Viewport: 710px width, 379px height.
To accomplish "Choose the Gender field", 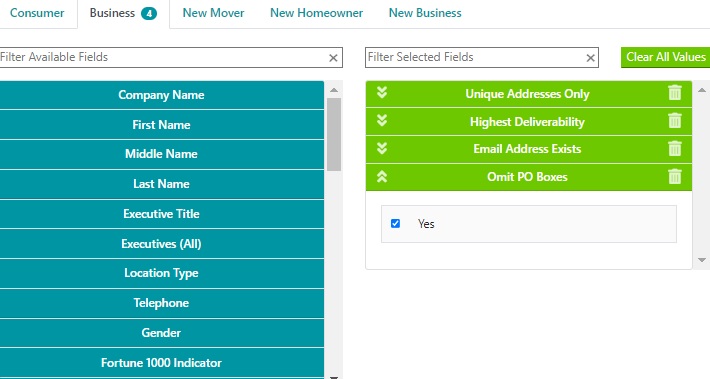I will tap(162, 333).
